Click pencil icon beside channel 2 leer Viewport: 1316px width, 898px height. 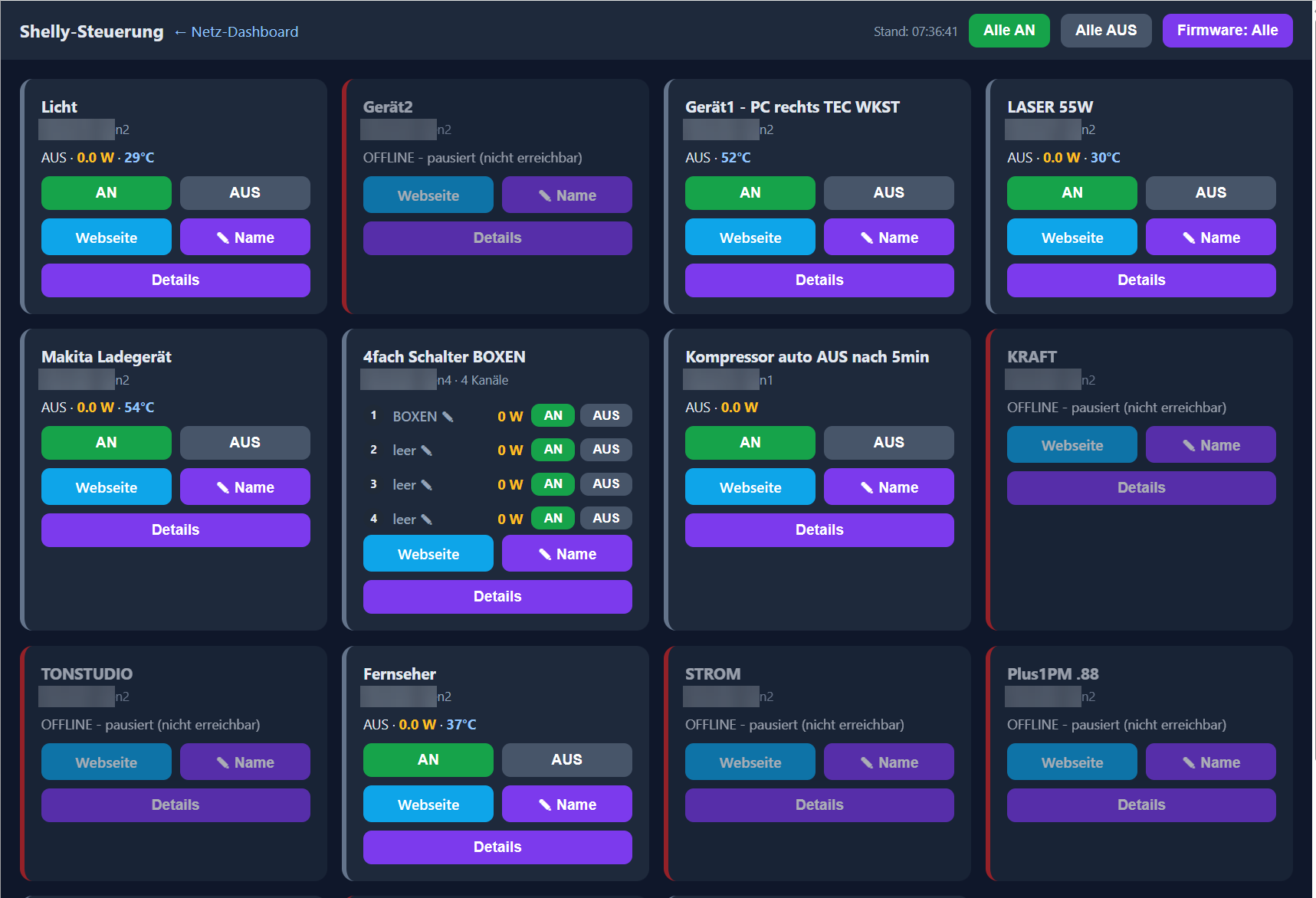point(427,451)
